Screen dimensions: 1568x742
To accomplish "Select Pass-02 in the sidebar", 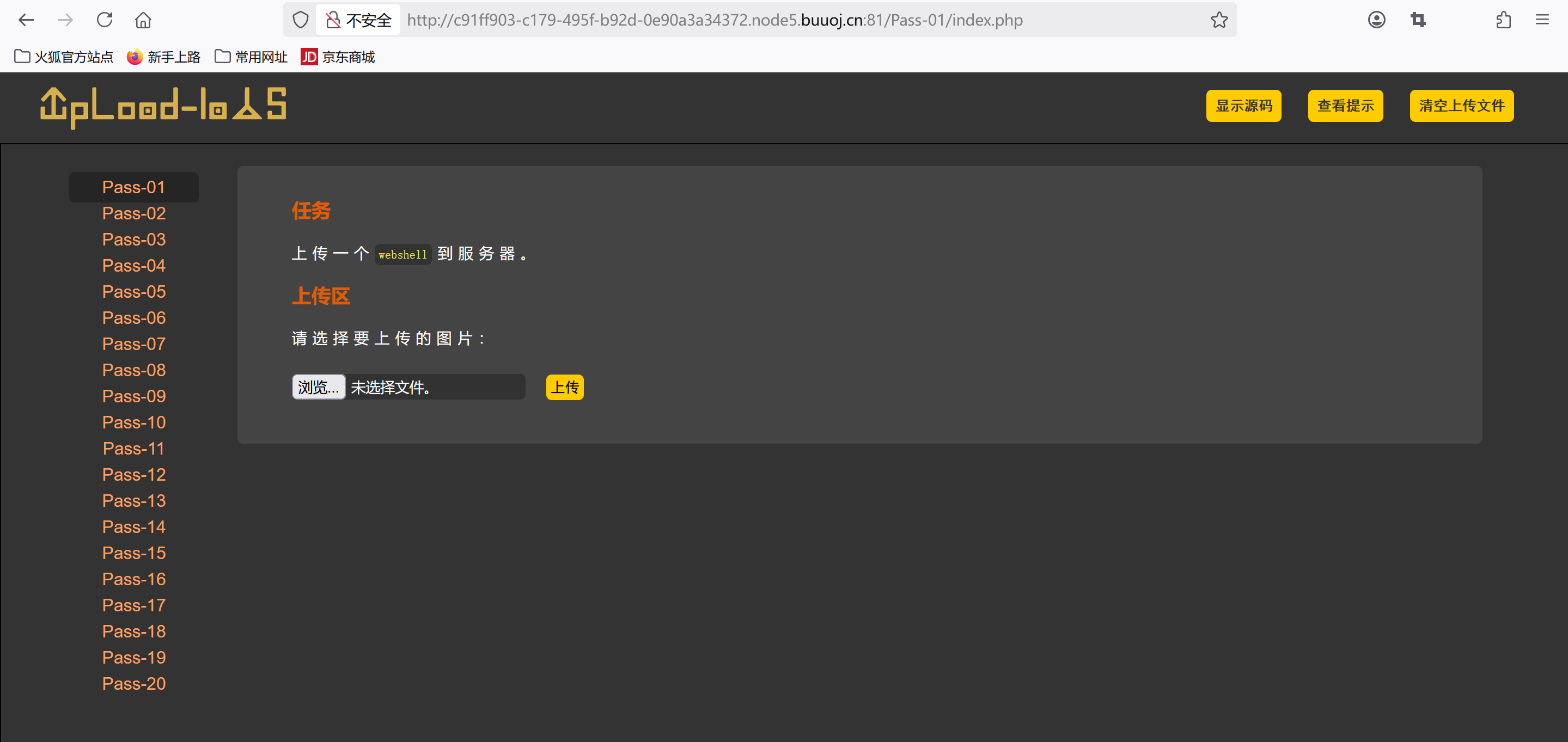I will click(x=134, y=213).
